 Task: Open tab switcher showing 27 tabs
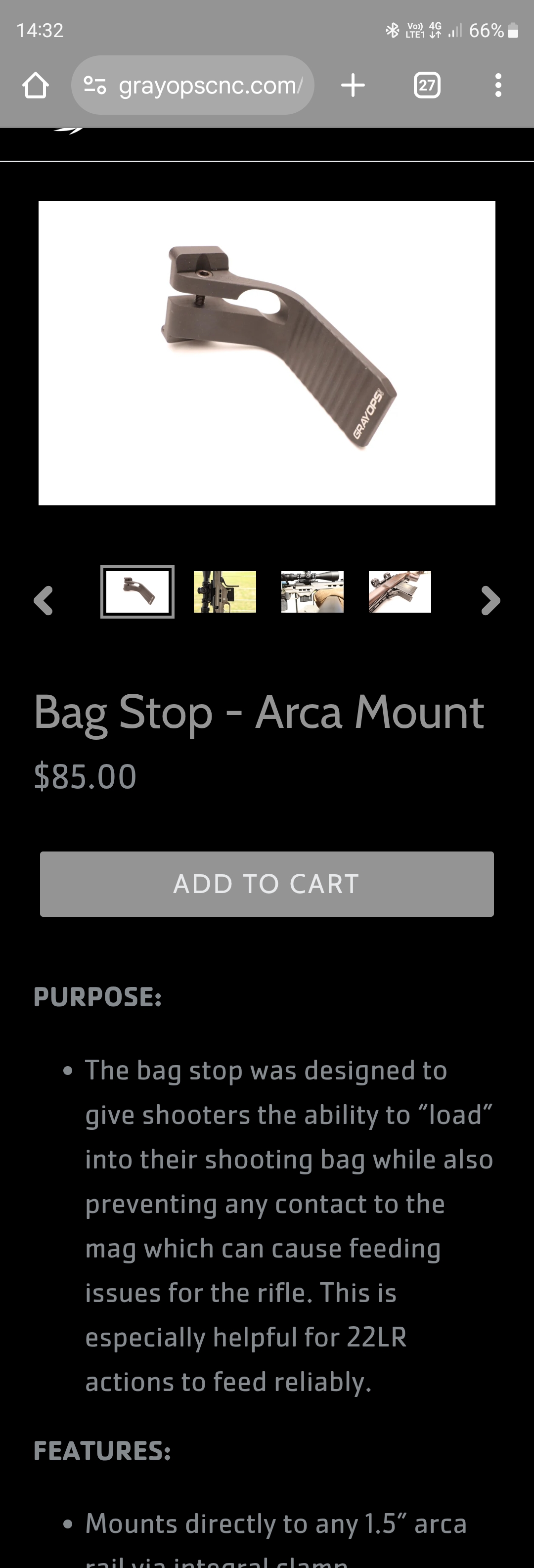[427, 85]
